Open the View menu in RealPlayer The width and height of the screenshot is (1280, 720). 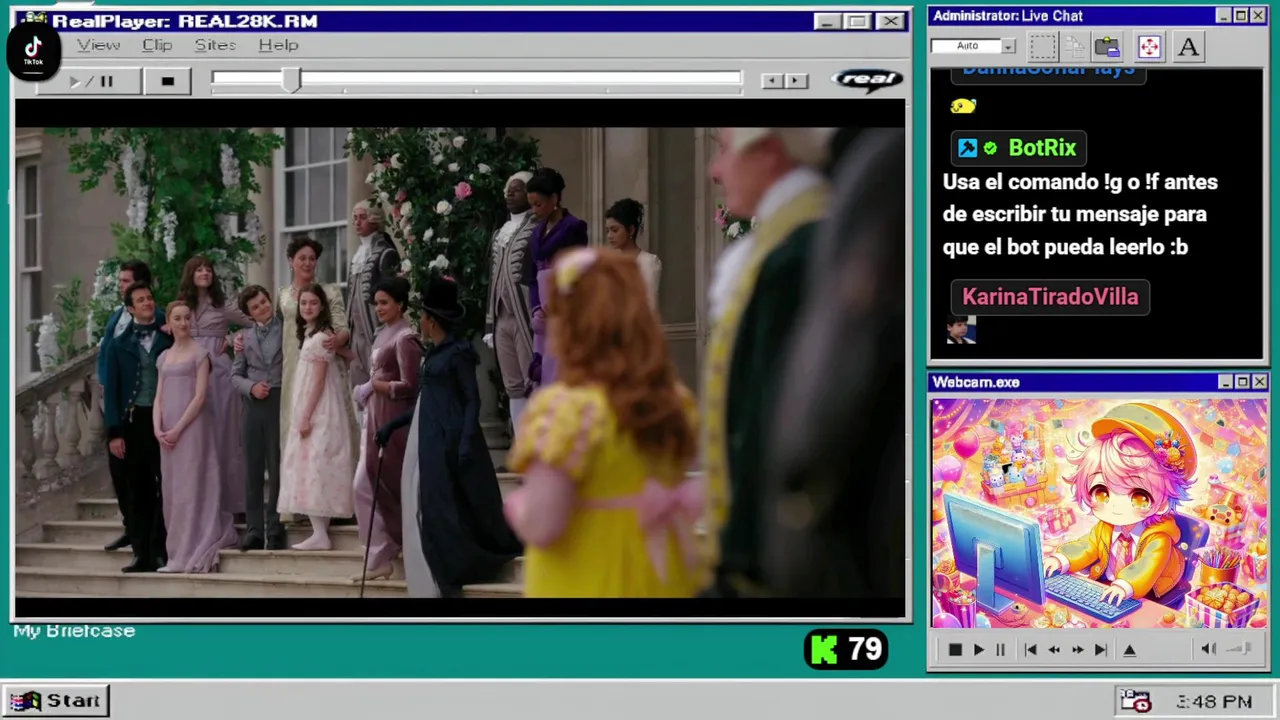pyautogui.click(x=99, y=45)
